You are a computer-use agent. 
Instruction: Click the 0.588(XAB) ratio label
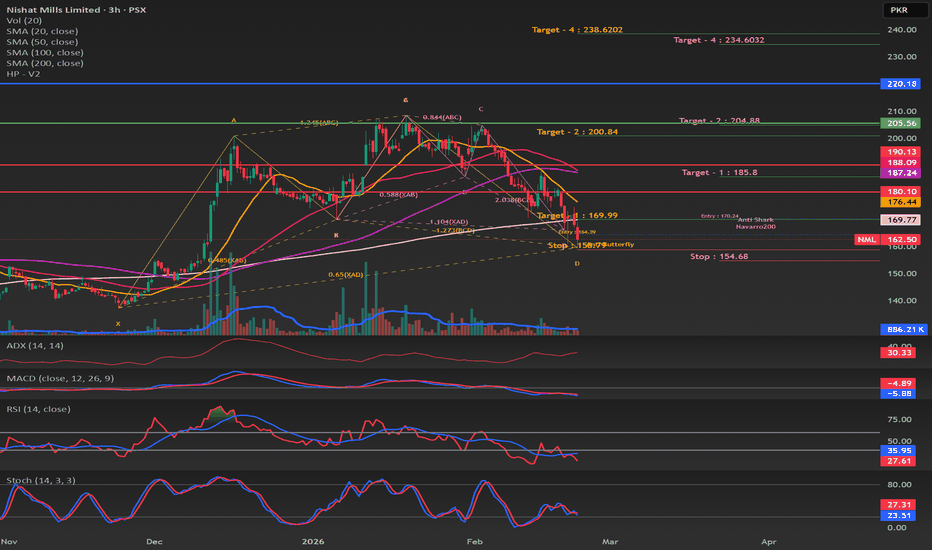(x=398, y=194)
